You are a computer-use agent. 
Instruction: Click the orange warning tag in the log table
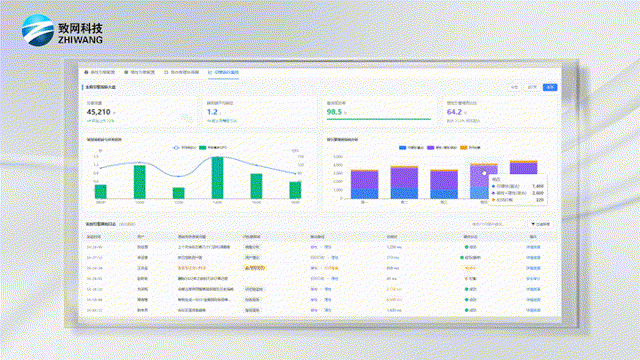[255, 268]
